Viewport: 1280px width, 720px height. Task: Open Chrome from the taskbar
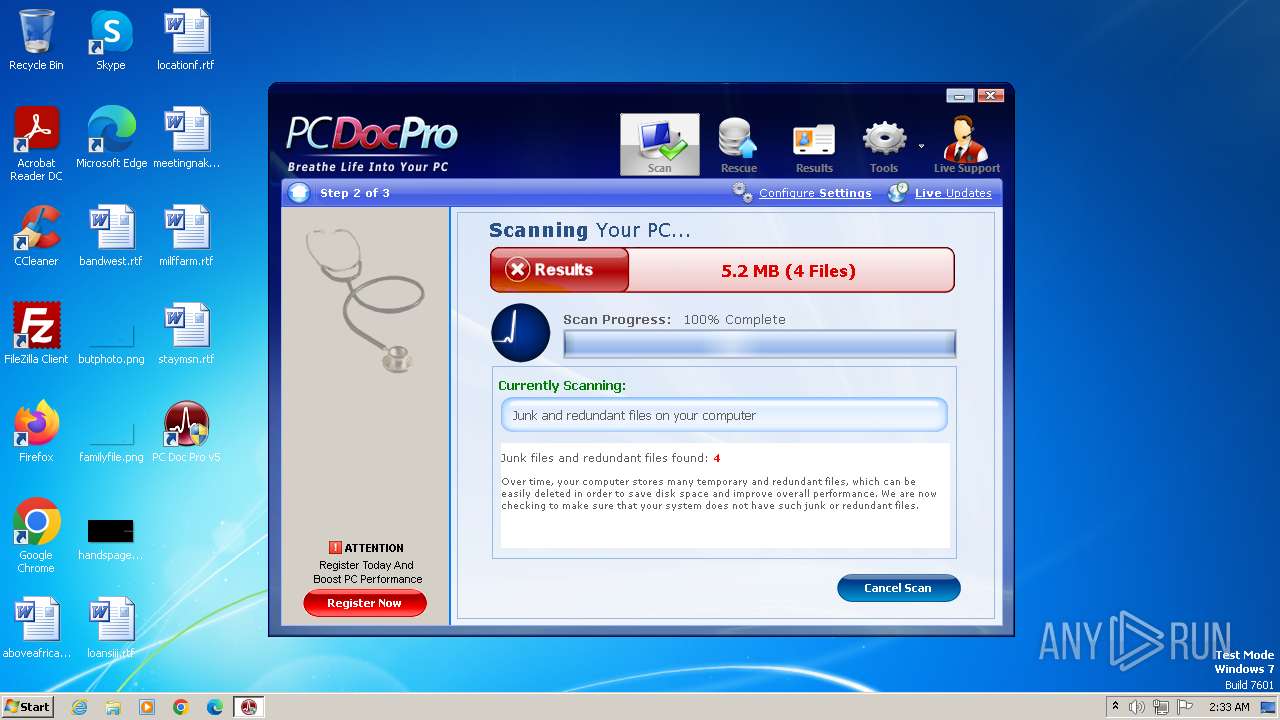click(x=181, y=707)
